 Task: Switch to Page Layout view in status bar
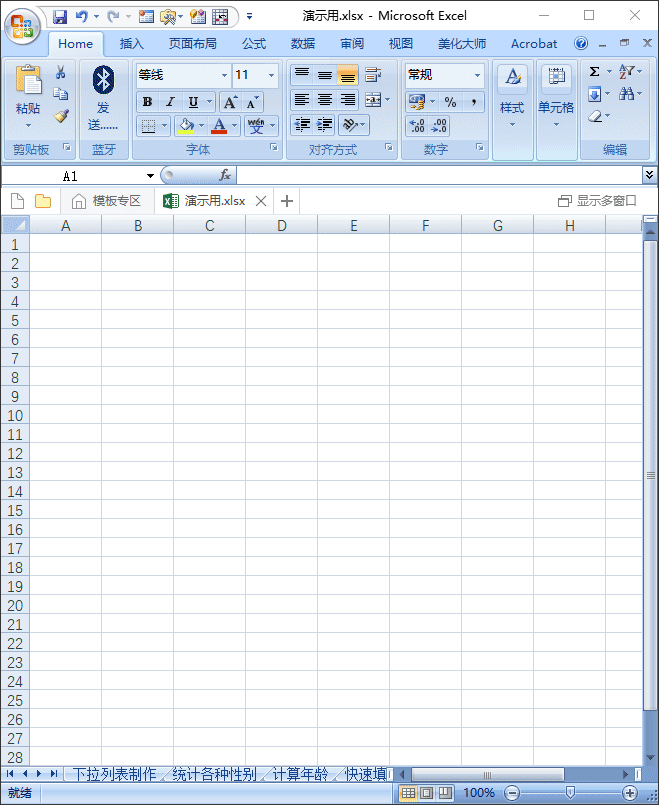(427, 793)
